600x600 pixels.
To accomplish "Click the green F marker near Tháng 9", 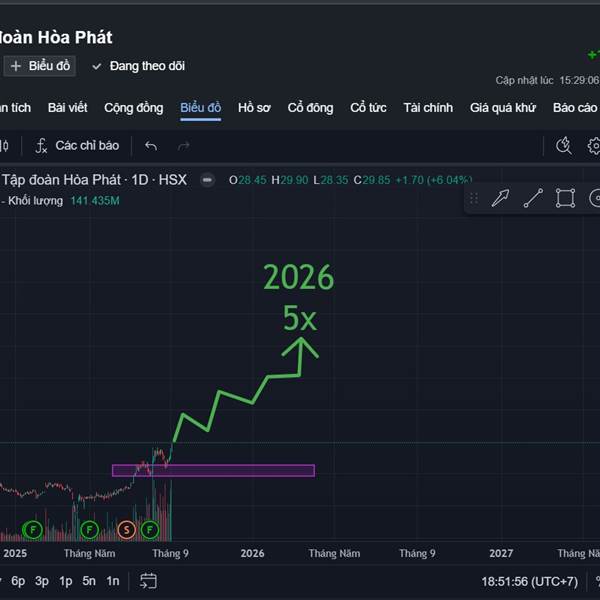I will coord(150,530).
